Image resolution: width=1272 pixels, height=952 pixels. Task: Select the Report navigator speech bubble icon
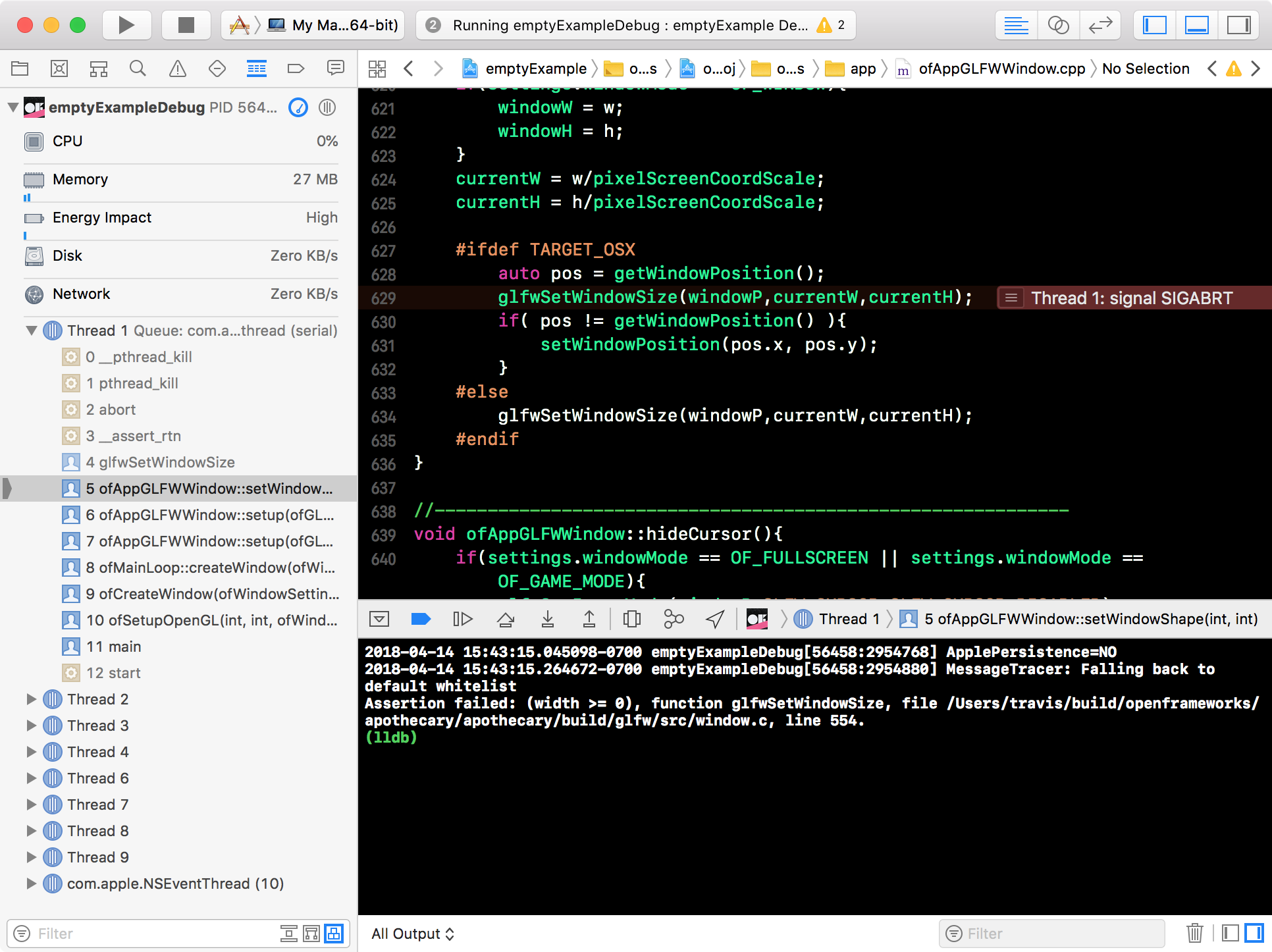tap(336, 68)
